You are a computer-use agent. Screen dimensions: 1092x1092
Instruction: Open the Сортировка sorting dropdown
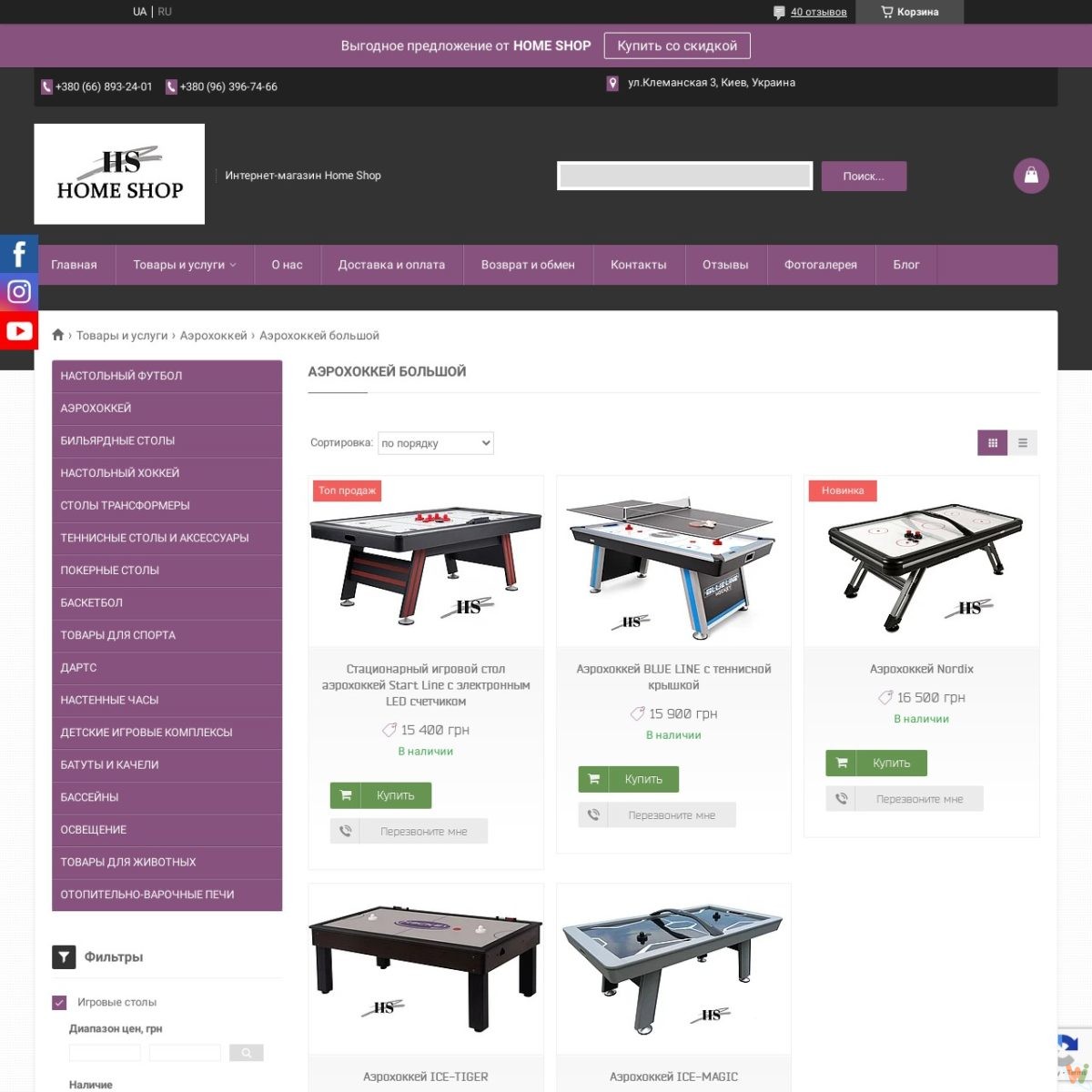click(436, 443)
